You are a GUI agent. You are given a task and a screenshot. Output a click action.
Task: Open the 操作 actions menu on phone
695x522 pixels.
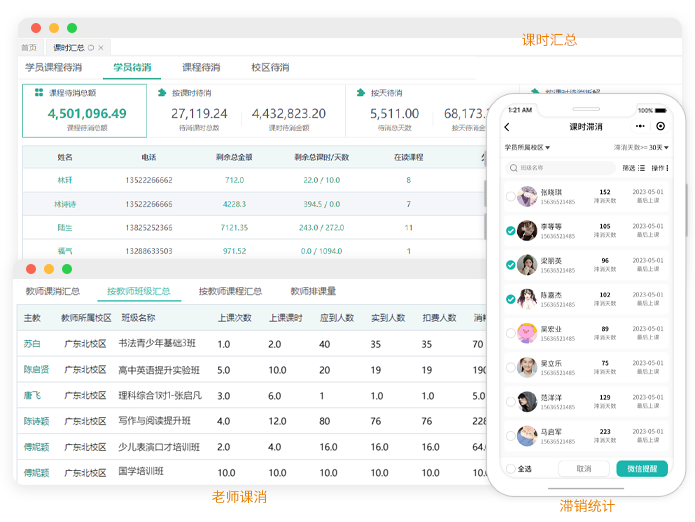coord(660,168)
